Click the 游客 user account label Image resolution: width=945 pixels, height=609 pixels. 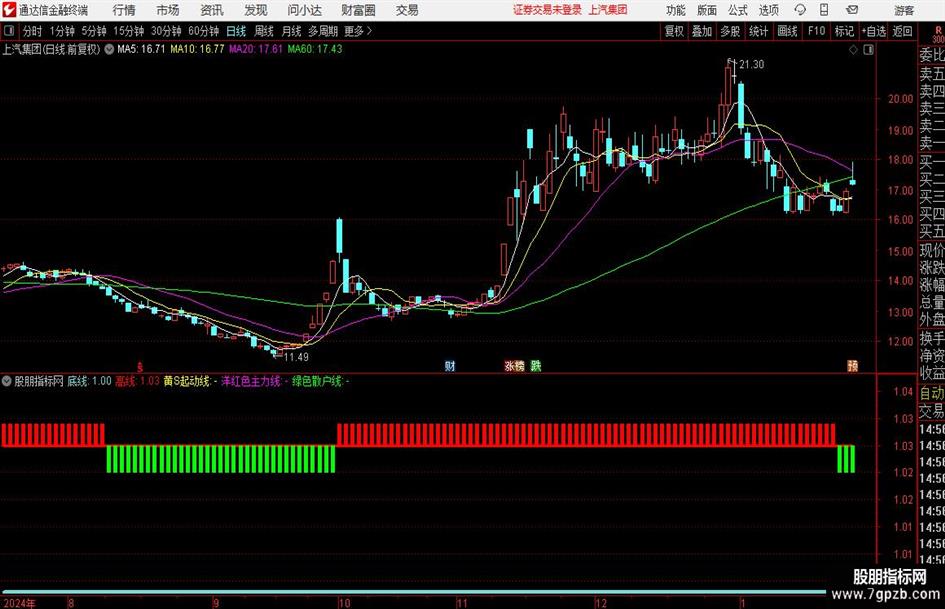(x=904, y=10)
